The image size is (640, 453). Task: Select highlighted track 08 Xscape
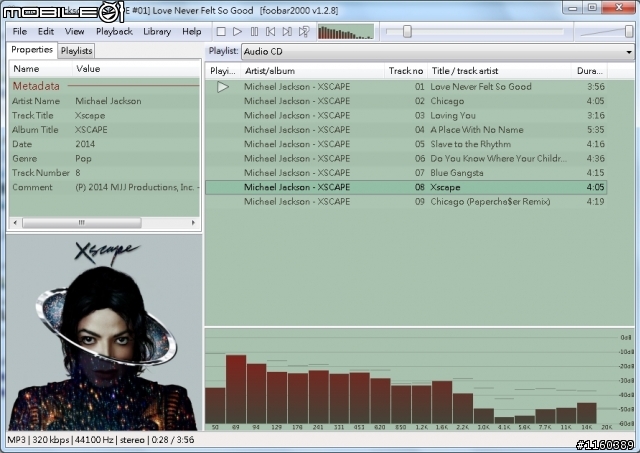tap(406, 187)
